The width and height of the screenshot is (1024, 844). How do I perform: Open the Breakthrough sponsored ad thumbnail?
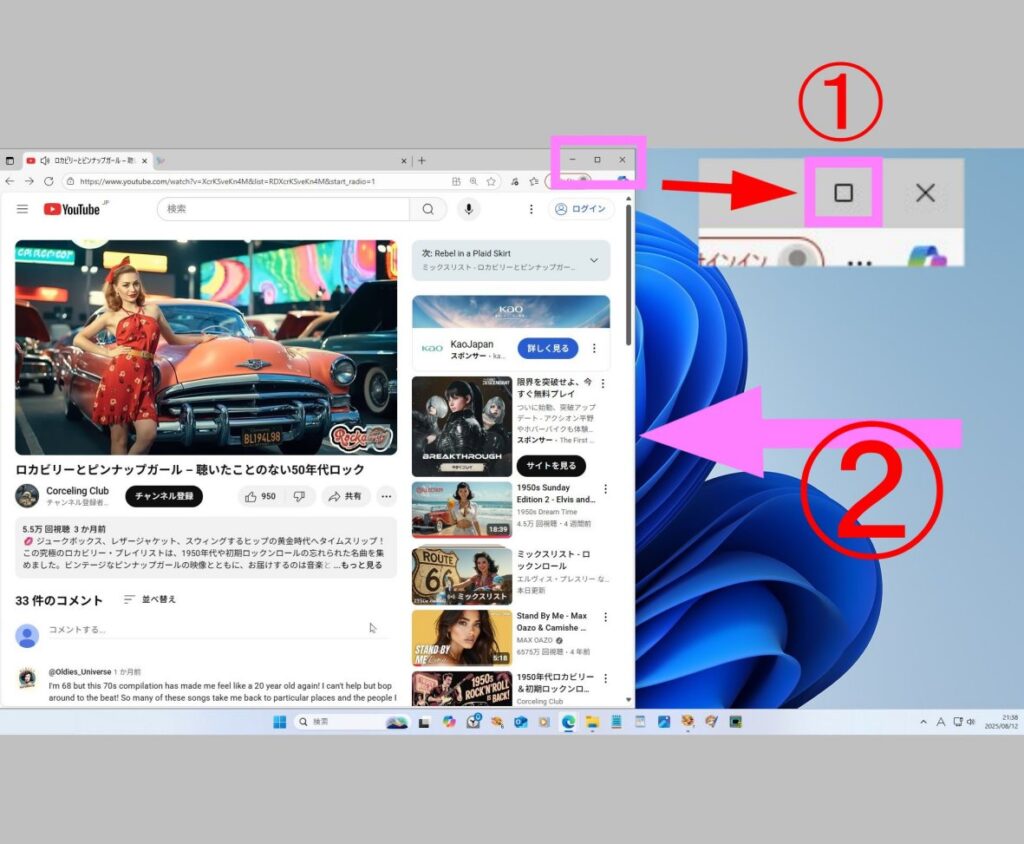click(x=462, y=427)
